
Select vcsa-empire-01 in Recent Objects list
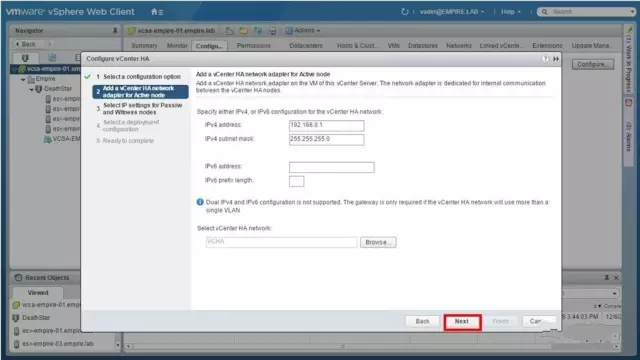point(47,305)
